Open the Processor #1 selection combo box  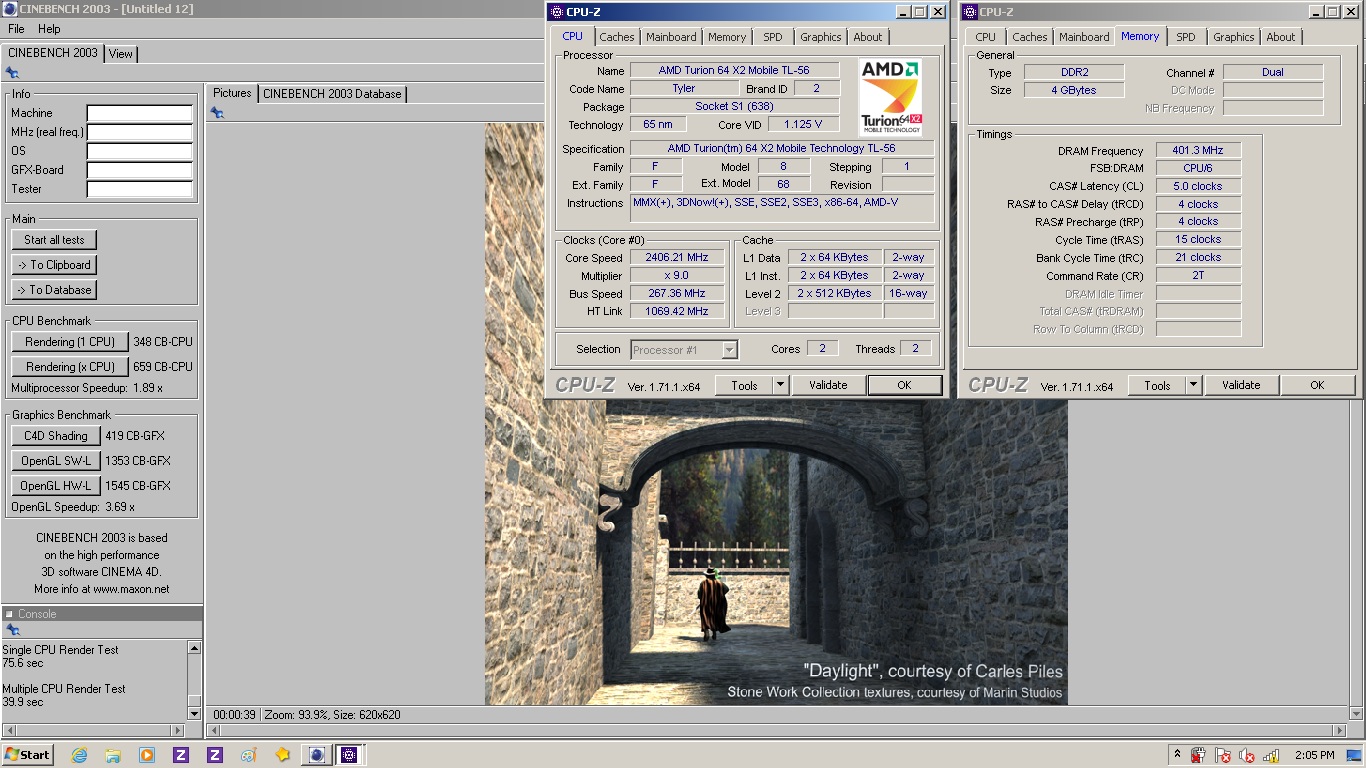point(684,350)
